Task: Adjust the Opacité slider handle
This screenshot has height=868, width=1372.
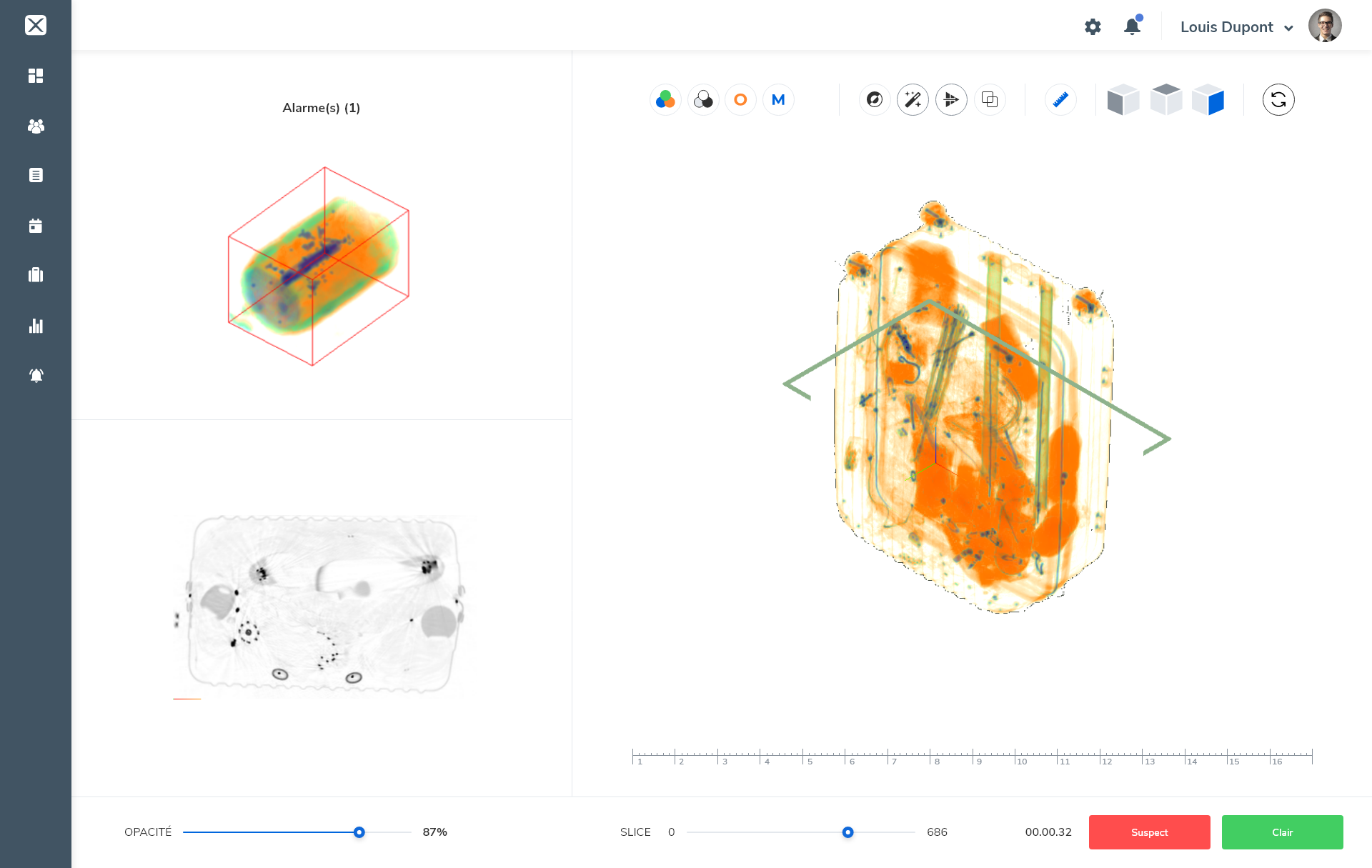Action: pos(359,832)
